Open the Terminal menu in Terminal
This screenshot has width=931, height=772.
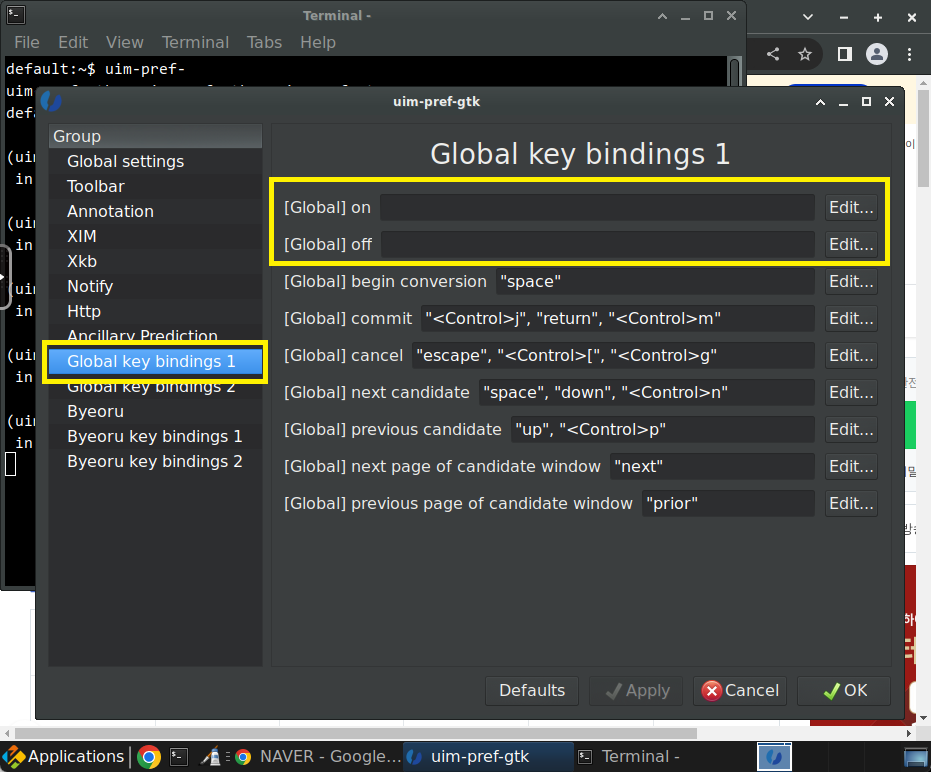[x=195, y=43]
